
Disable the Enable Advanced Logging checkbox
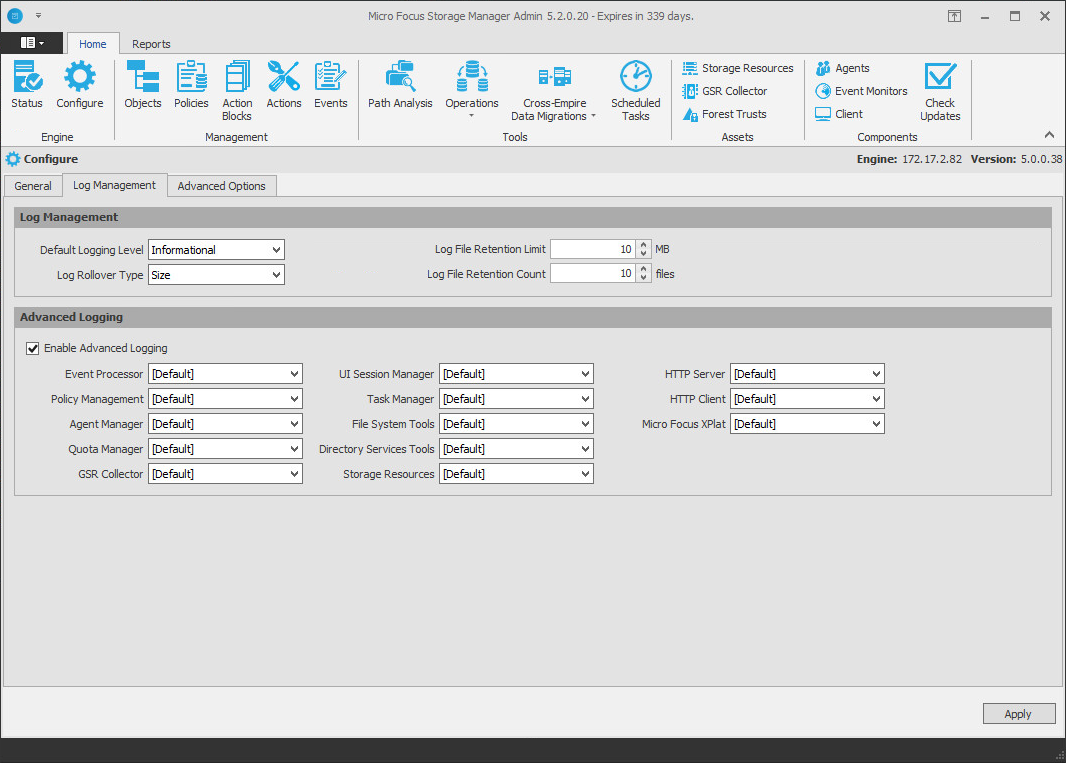click(33, 349)
